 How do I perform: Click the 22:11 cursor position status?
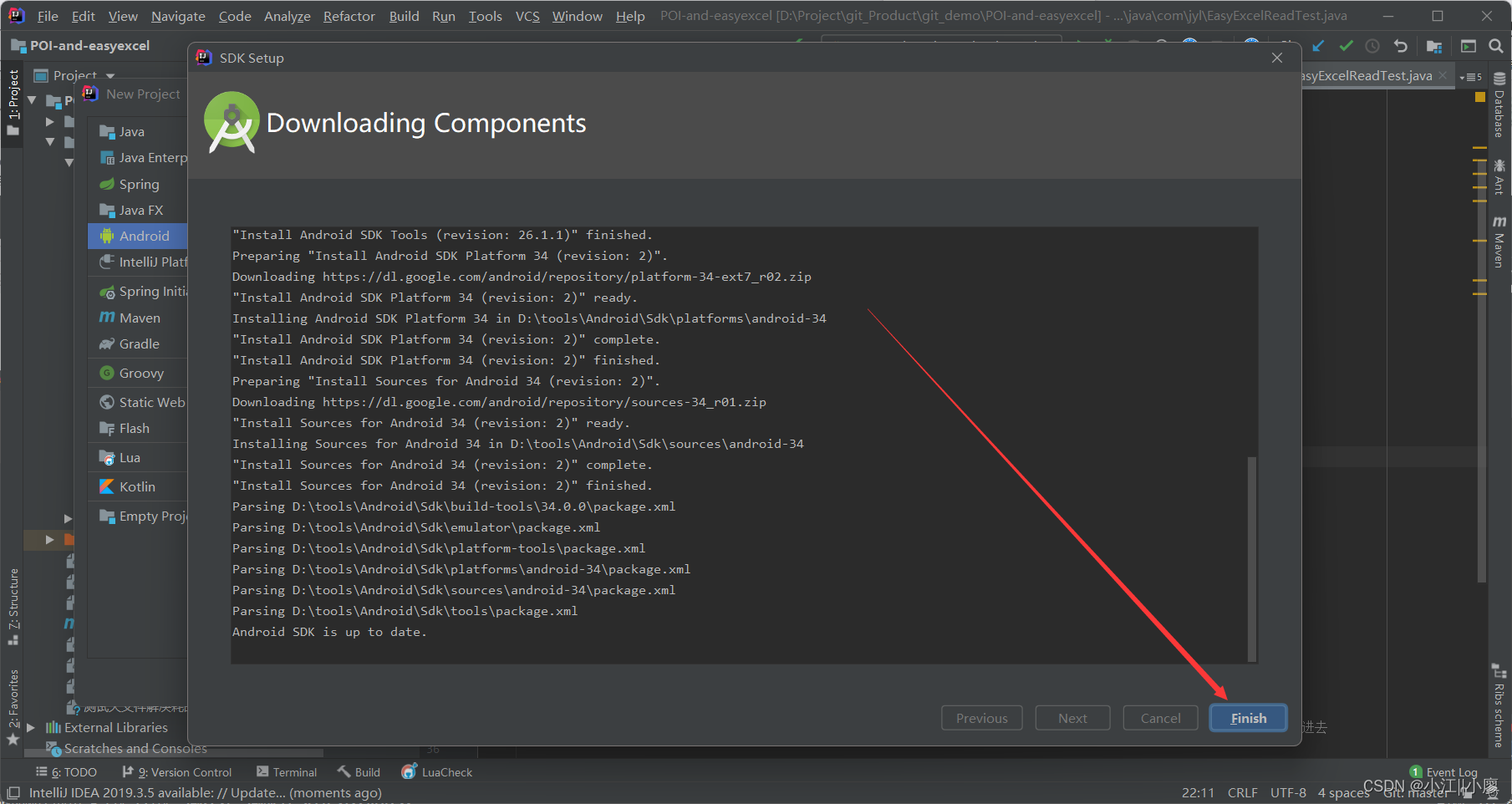pos(1198,792)
